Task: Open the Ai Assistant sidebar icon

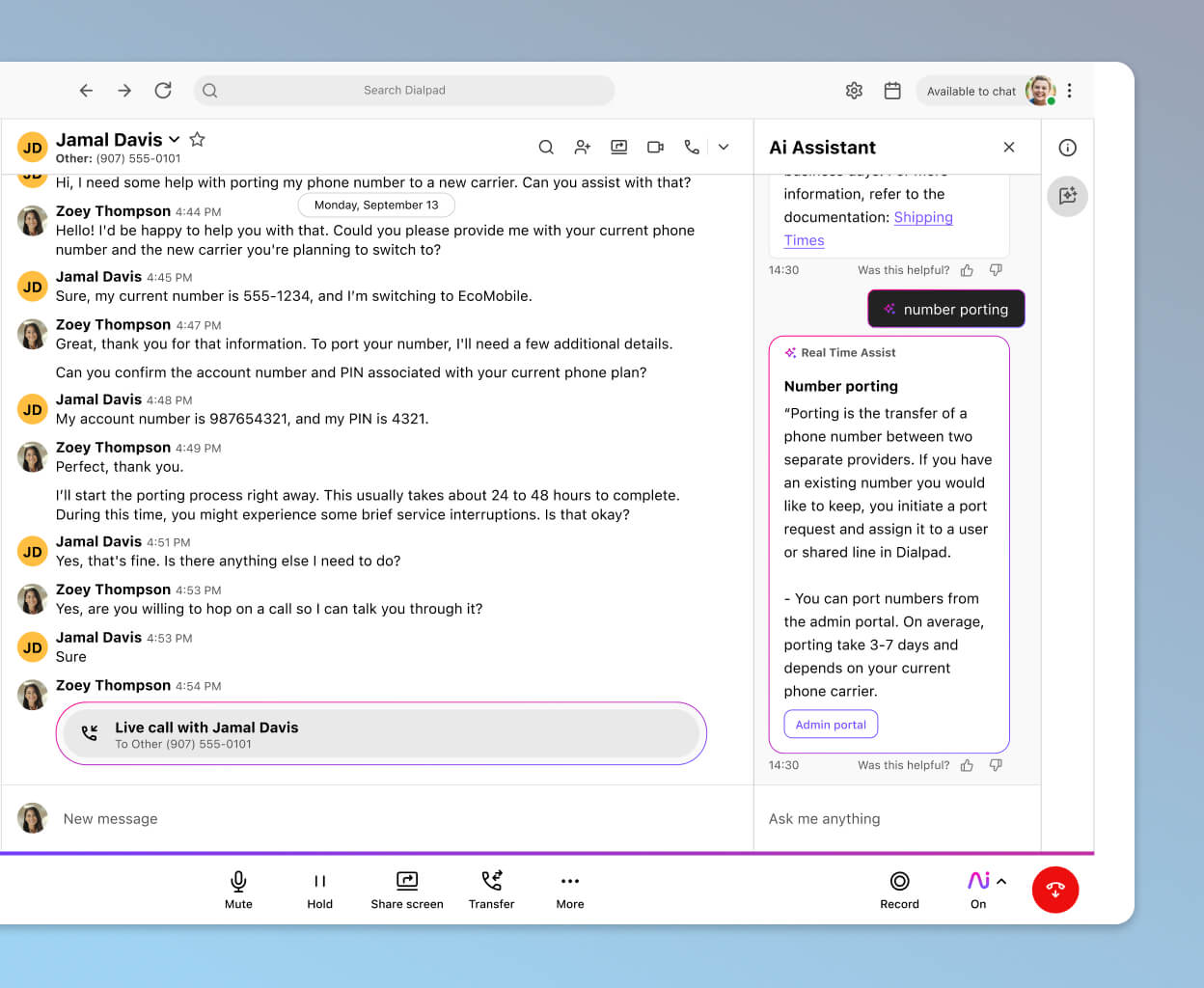Action: coord(1067,196)
